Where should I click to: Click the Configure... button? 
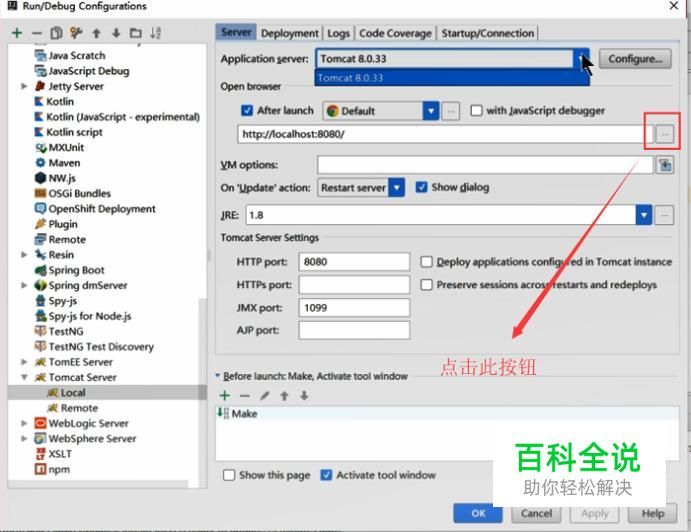(x=635, y=59)
